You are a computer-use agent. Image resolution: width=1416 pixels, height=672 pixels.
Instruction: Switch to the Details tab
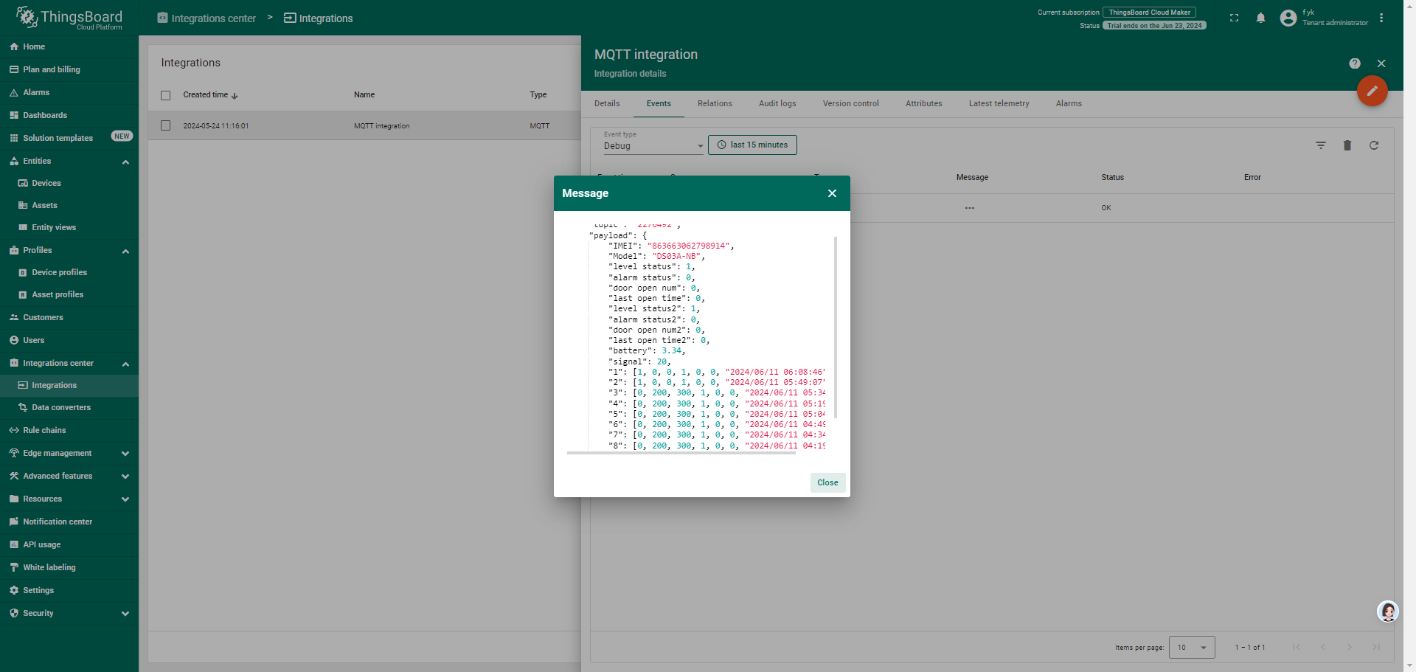tap(607, 103)
